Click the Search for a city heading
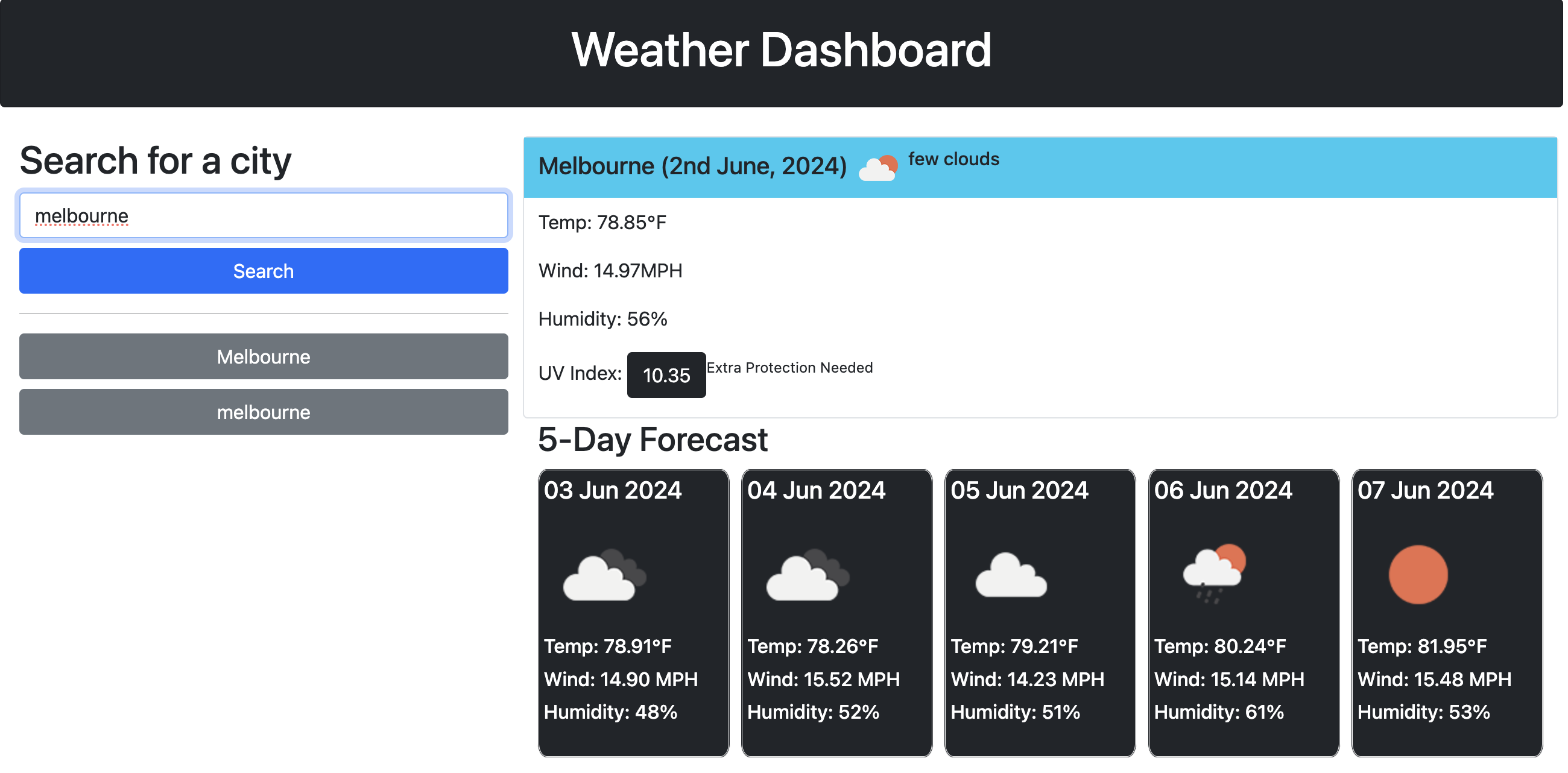The height and width of the screenshot is (773, 1568). [154, 160]
